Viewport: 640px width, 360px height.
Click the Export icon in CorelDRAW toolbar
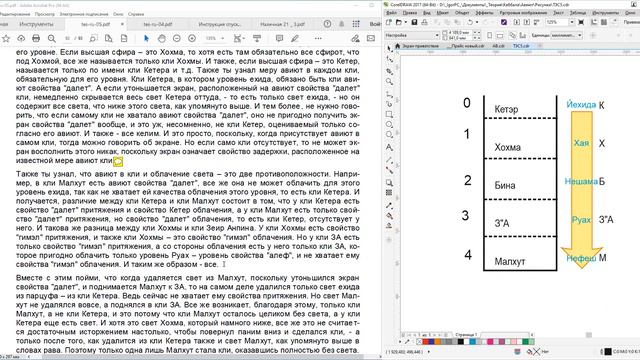pos(527,22)
